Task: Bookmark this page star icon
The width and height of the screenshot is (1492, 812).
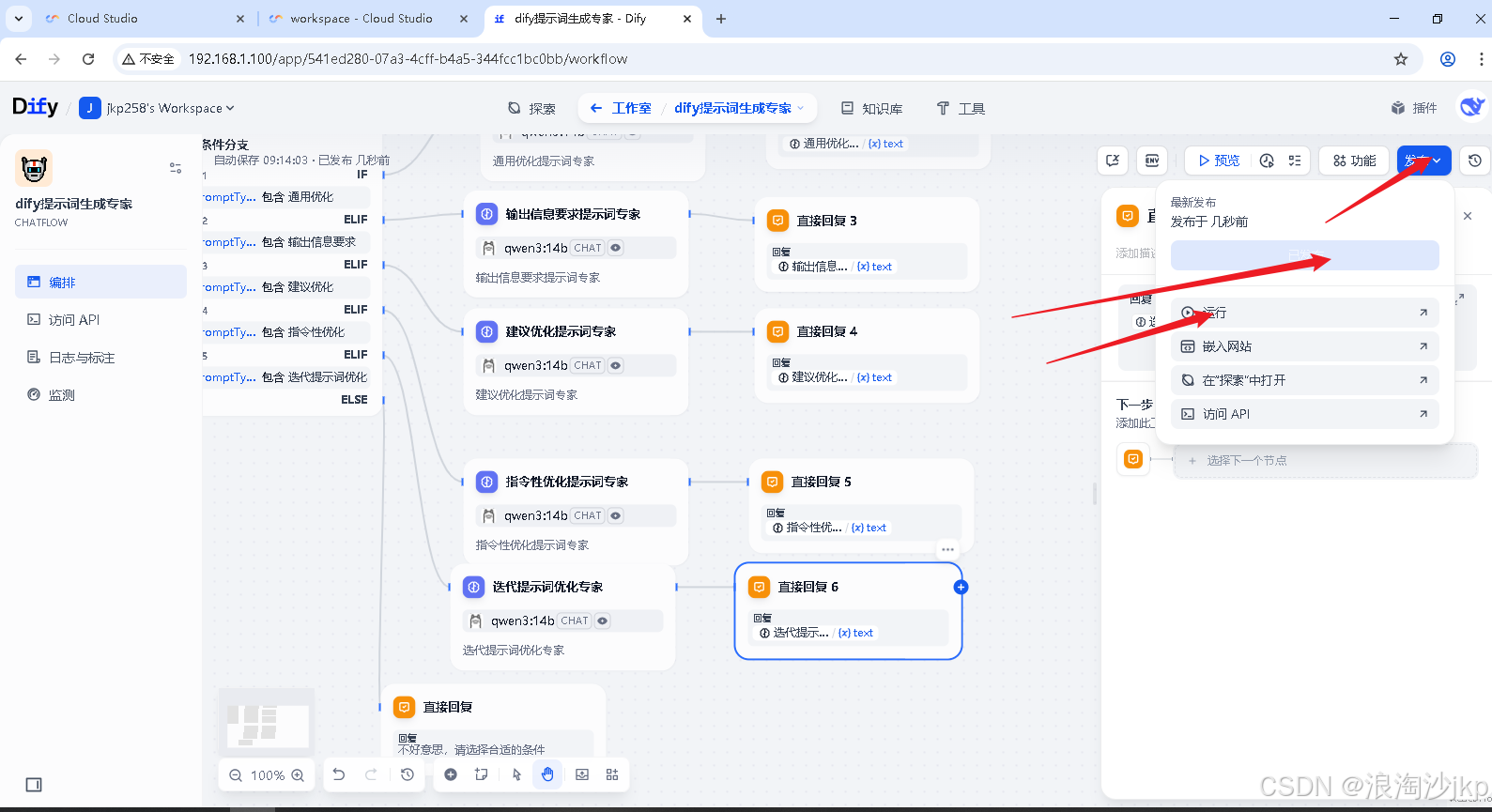Action: pos(1401,59)
